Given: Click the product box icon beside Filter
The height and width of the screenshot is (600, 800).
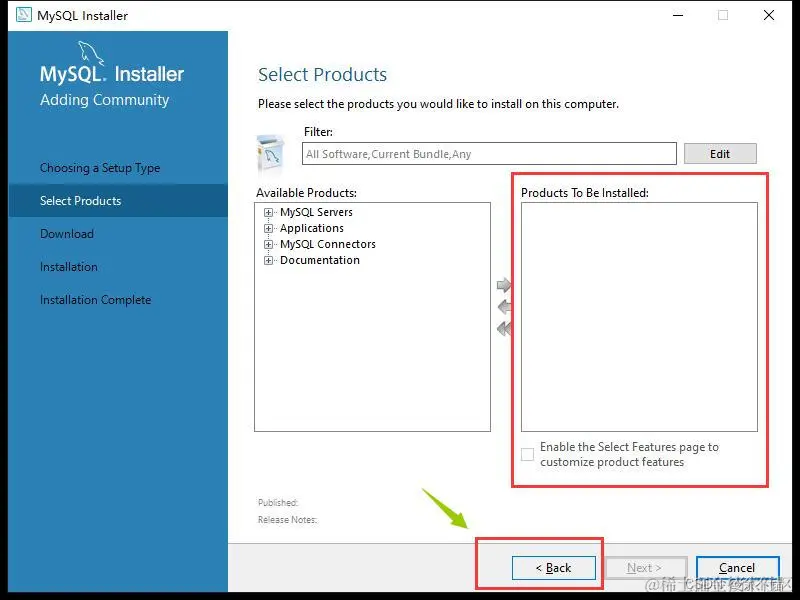Looking at the screenshot, I should 271,154.
